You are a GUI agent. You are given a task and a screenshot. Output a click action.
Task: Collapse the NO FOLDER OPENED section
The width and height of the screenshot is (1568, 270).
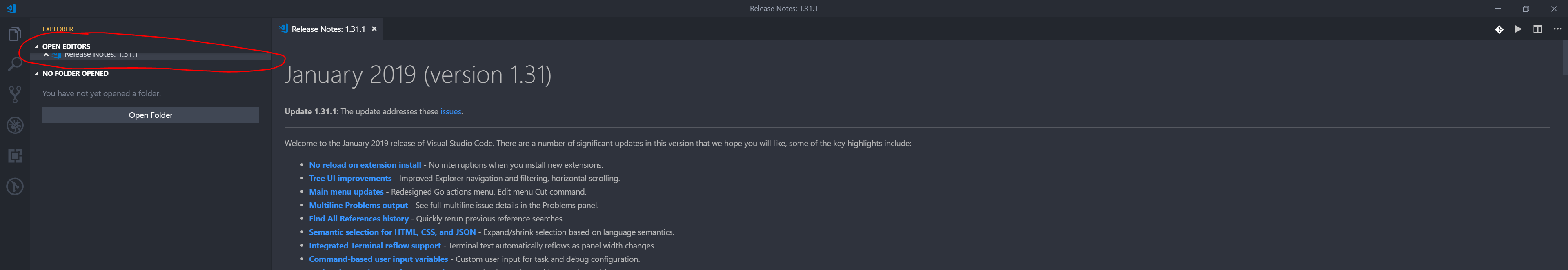click(x=36, y=73)
